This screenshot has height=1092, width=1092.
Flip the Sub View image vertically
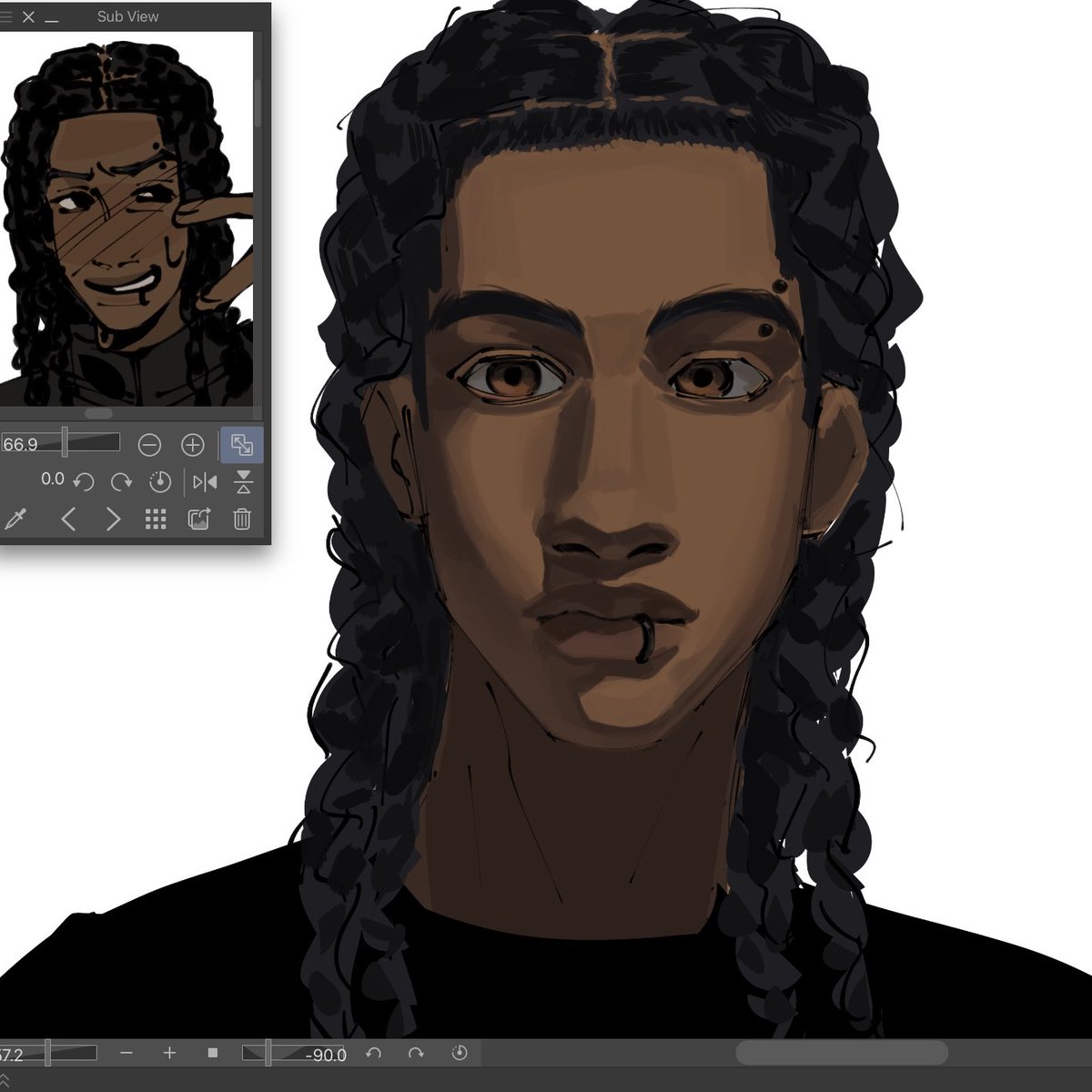coord(245,482)
